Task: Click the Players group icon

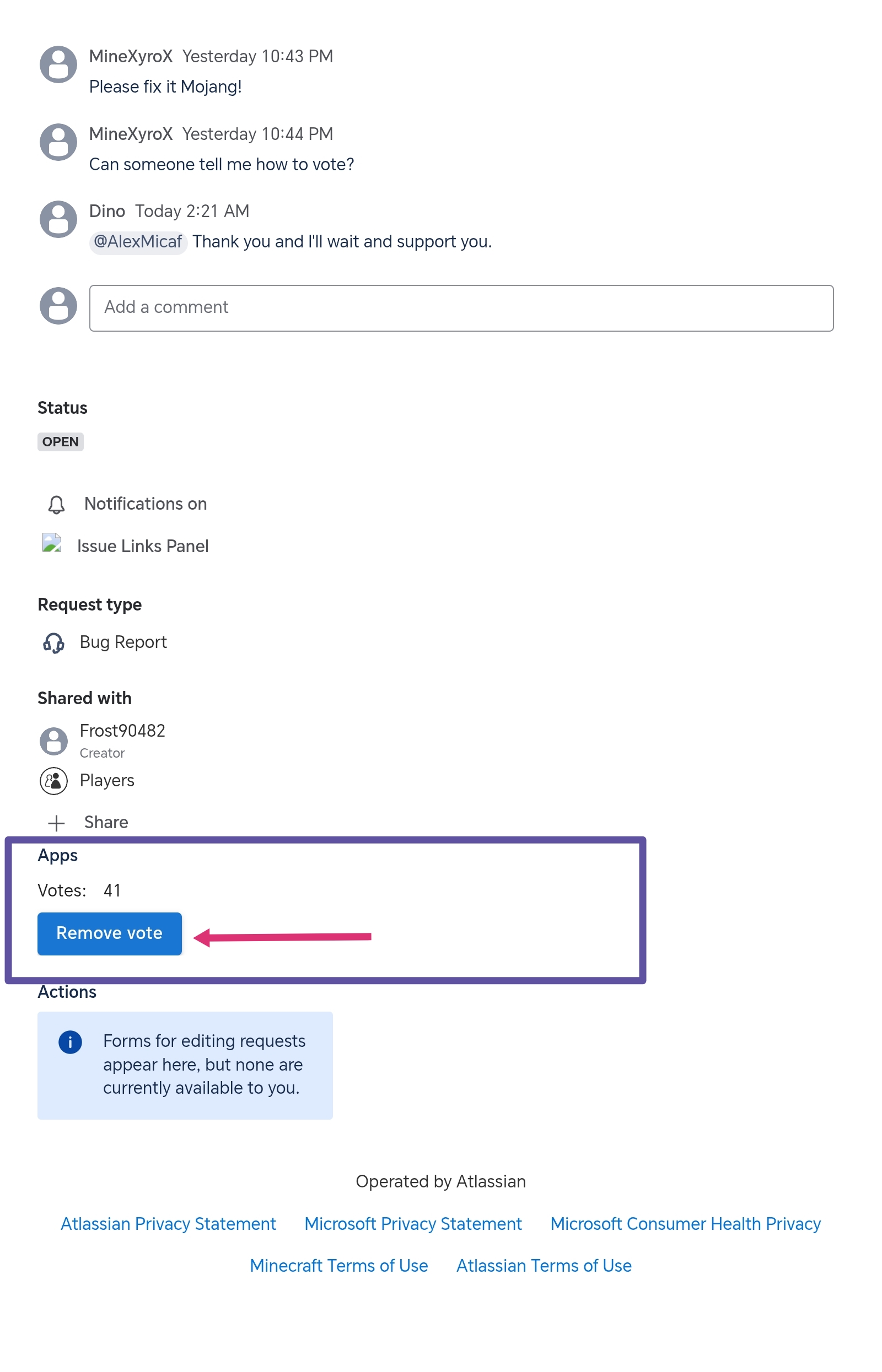Action: pyautogui.click(x=54, y=781)
